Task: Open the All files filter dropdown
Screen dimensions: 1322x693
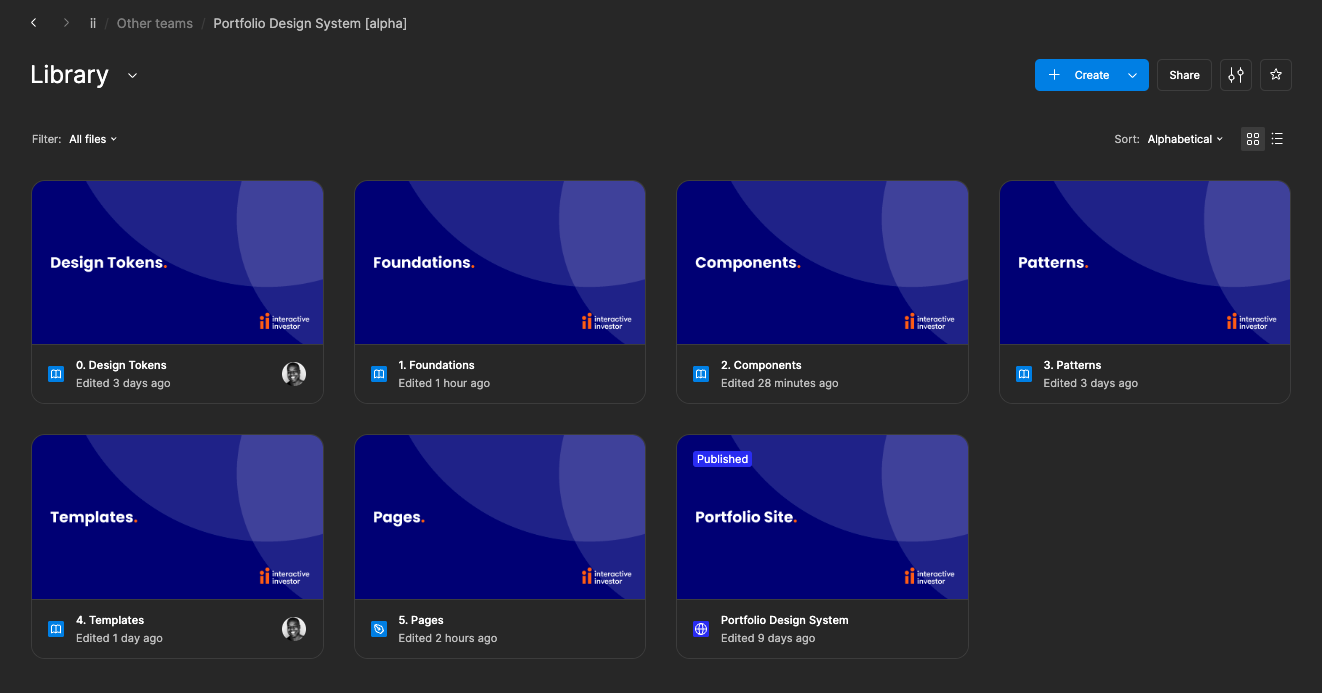Action: tap(93, 139)
